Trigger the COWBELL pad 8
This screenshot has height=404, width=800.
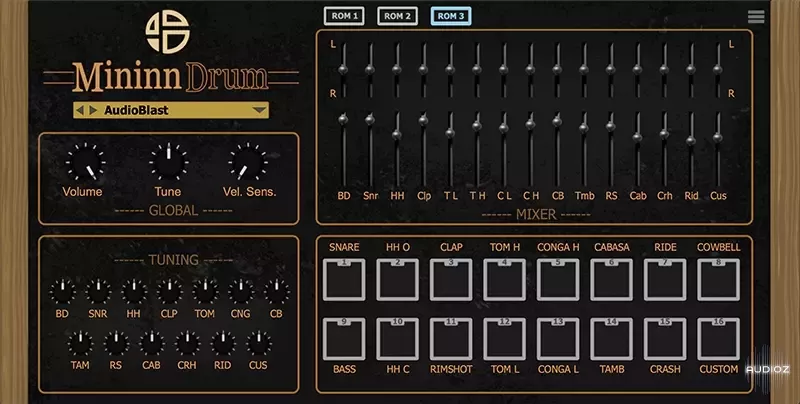718,280
